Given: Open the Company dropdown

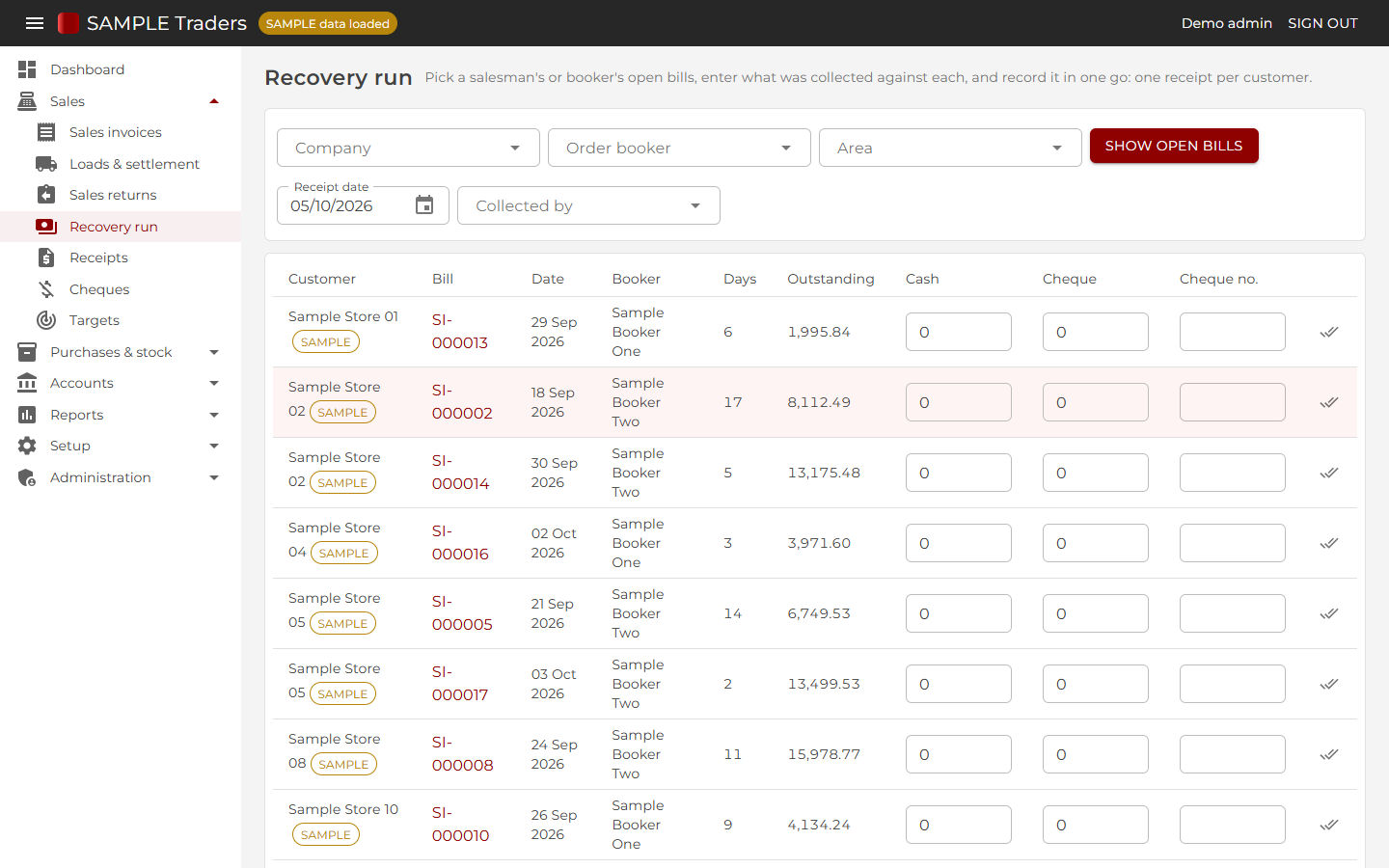Looking at the screenshot, I should (x=408, y=148).
